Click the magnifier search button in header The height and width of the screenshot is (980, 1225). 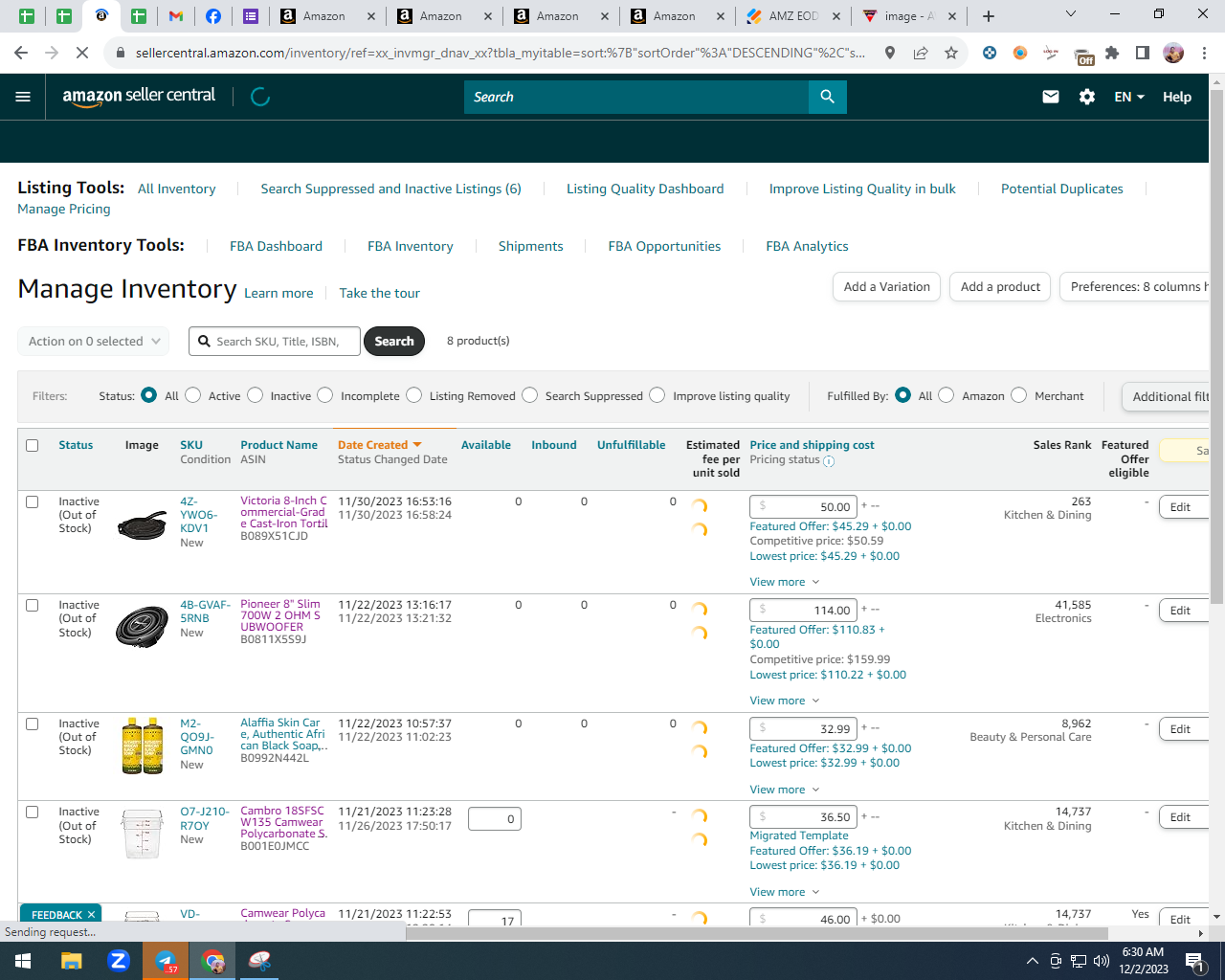tap(828, 97)
